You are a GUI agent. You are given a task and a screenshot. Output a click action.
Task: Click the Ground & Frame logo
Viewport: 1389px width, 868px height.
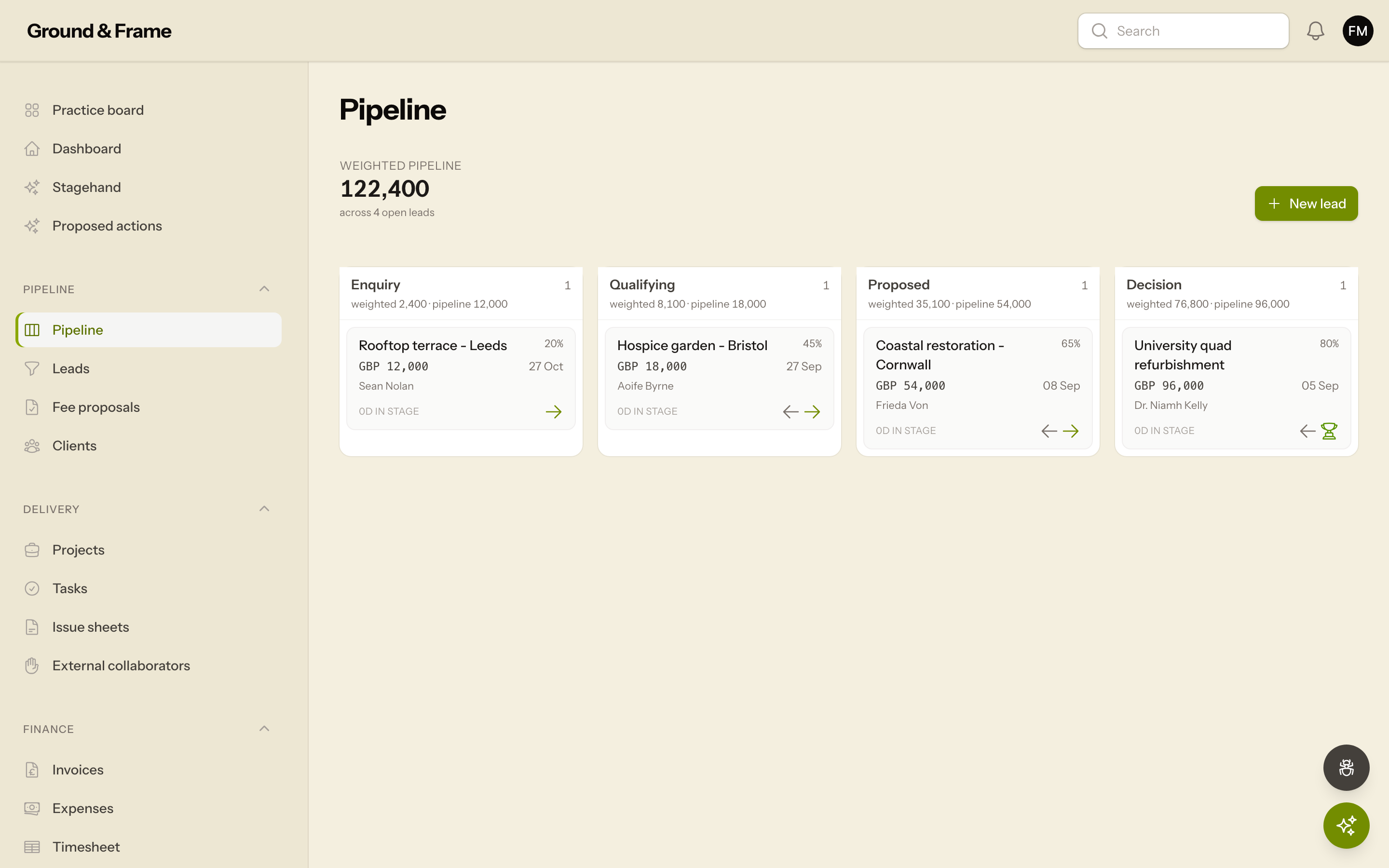point(99,31)
